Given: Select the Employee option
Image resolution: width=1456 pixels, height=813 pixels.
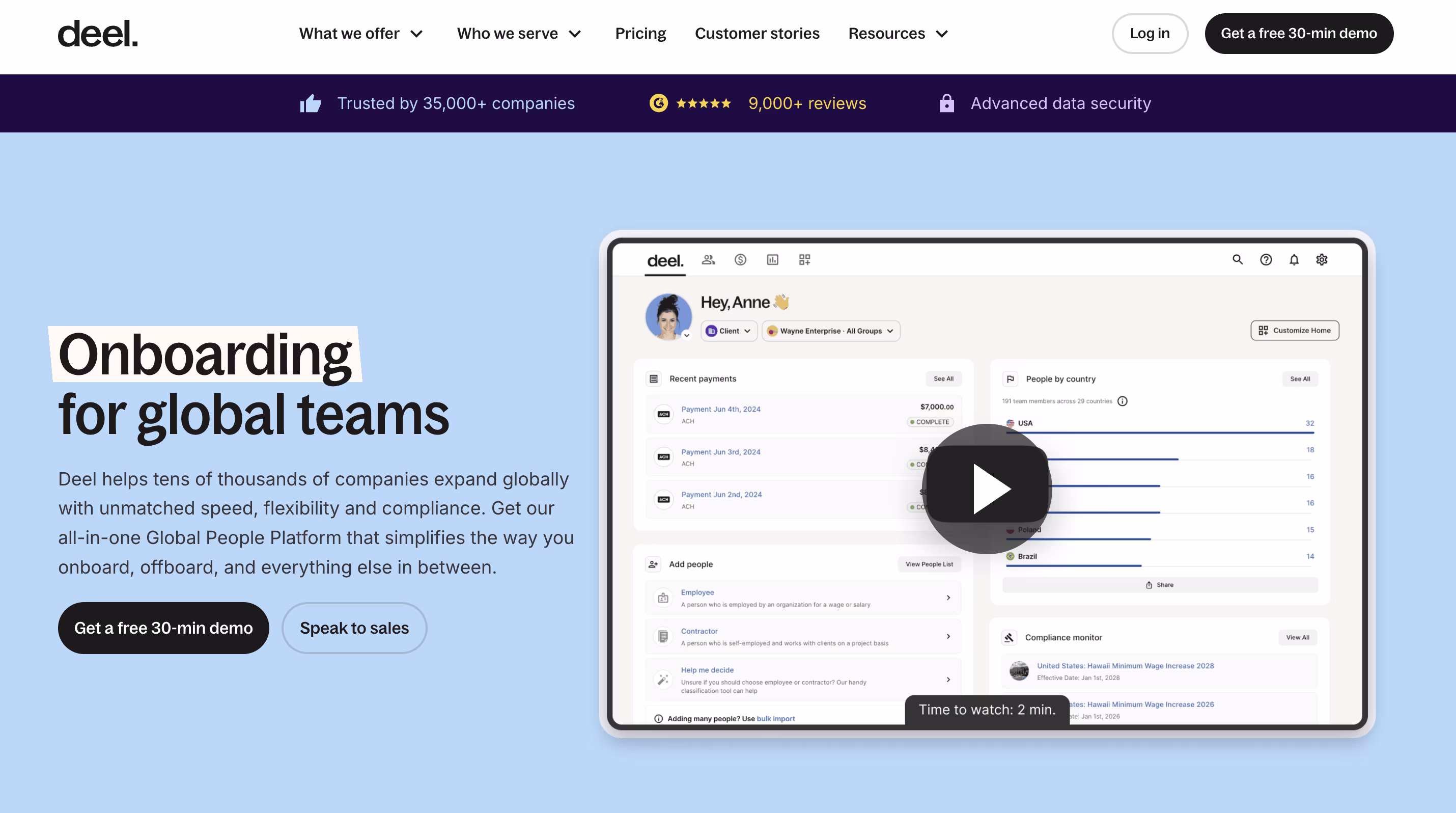Looking at the screenshot, I should click(803, 598).
